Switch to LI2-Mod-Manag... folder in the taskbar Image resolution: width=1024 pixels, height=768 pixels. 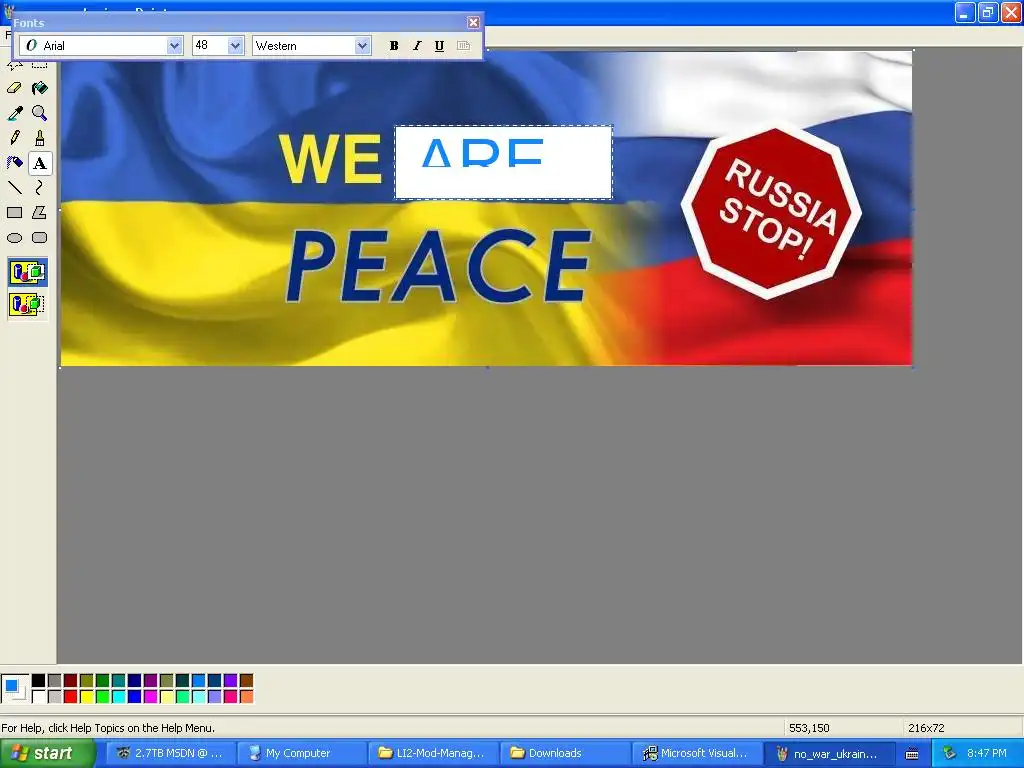tap(434, 753)
